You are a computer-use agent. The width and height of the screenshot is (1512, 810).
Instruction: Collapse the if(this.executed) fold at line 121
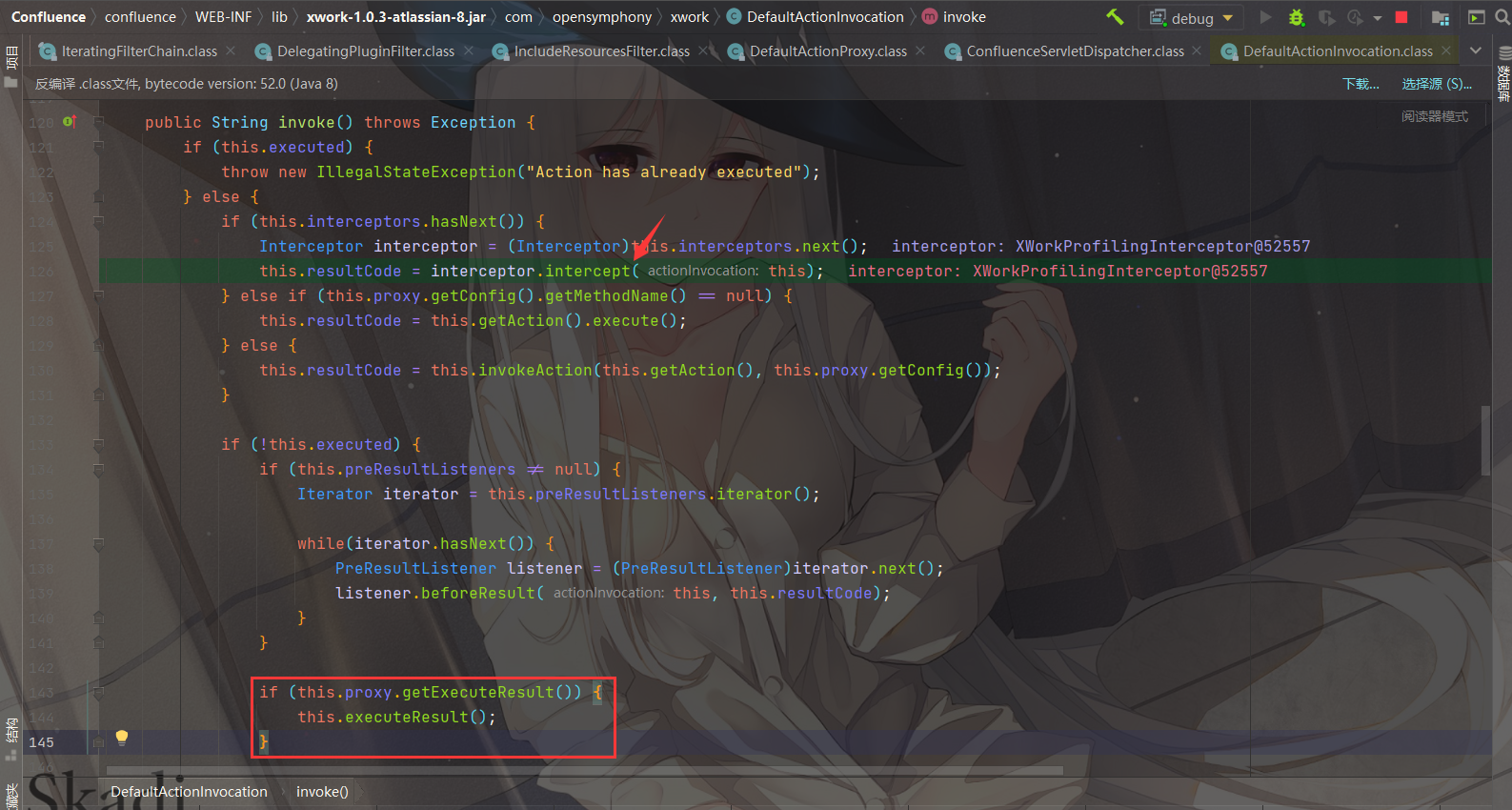pyautogui.click(x=98, y=147)
